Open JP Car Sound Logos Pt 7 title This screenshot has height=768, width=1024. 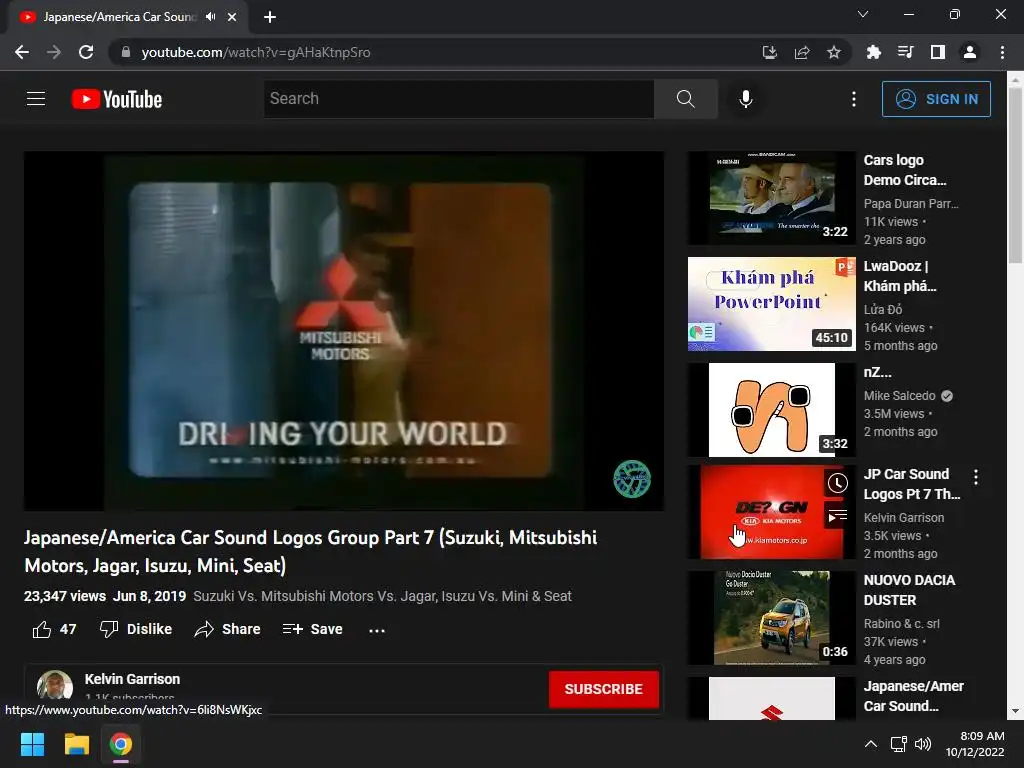coord(912,484)
